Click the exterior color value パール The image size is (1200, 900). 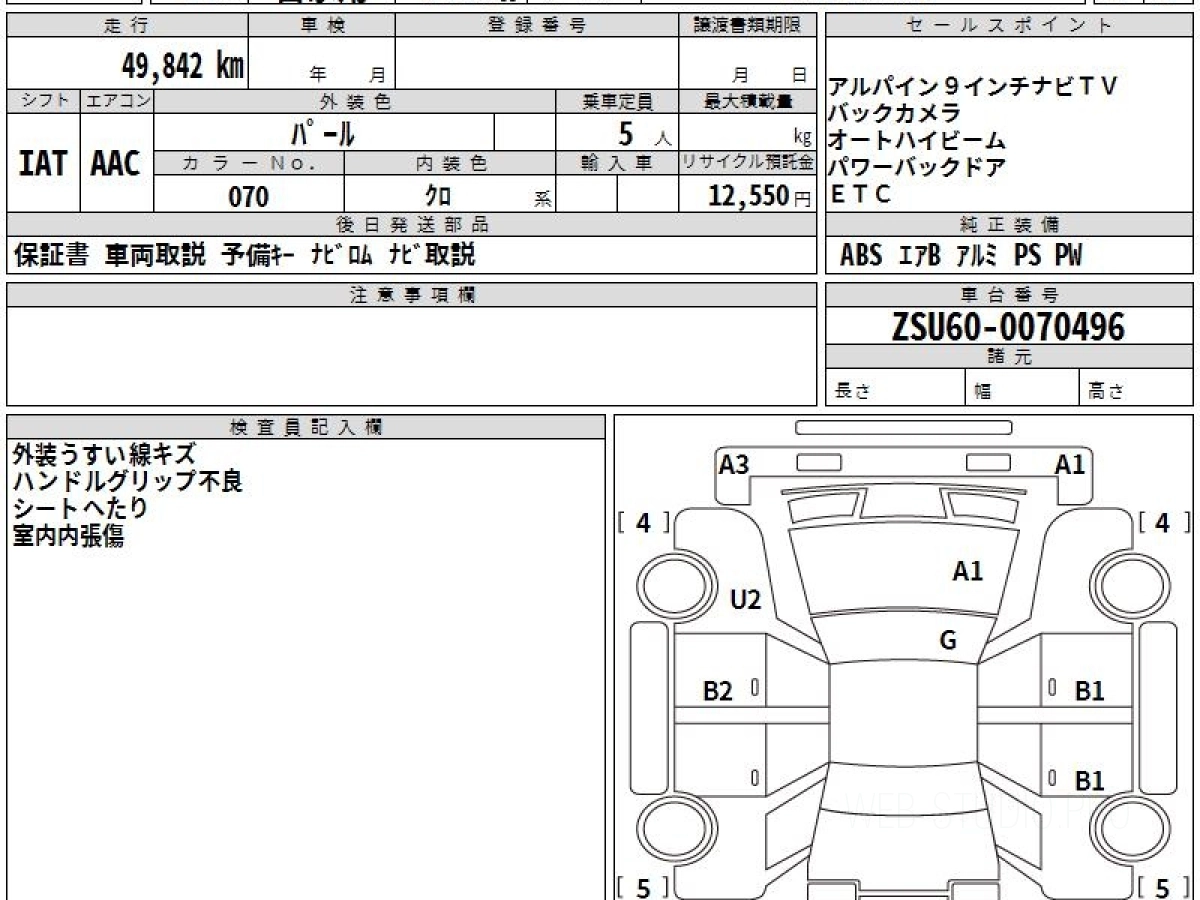pos(323,132)
